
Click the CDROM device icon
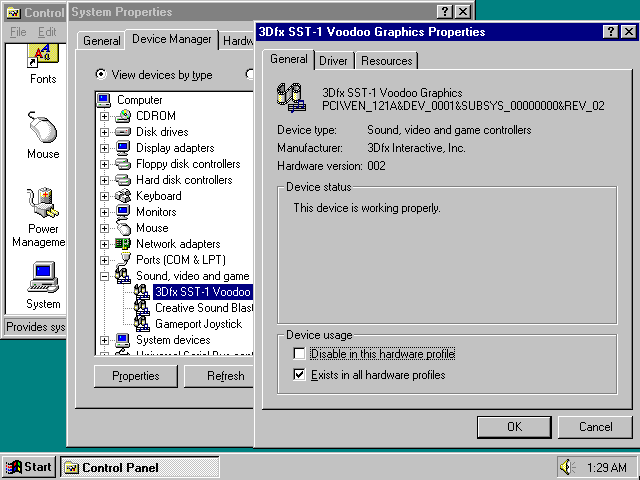pyautogui.click(x=123, y=116)
